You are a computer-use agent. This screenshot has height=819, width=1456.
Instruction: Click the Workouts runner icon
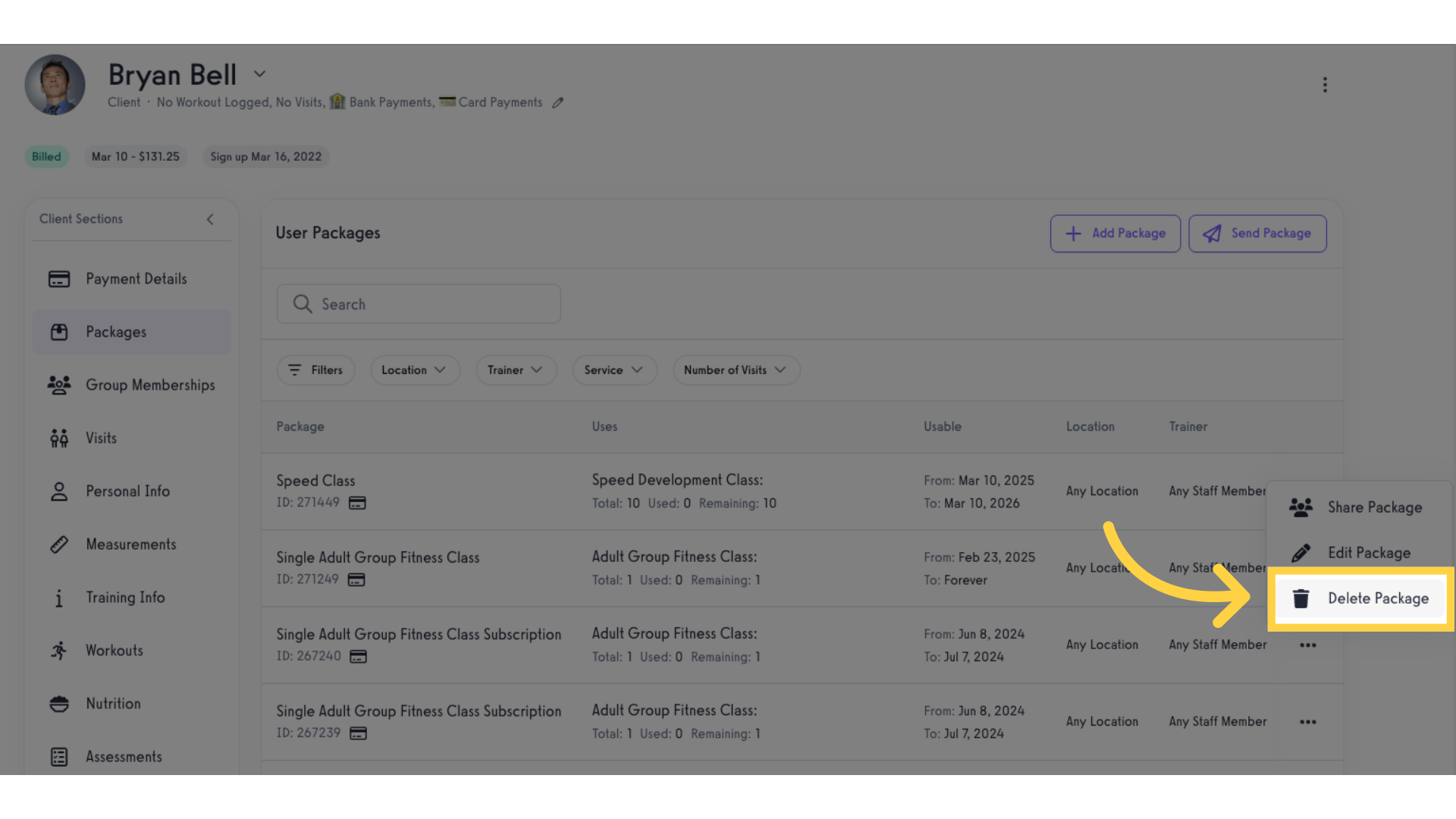(59, 651)
